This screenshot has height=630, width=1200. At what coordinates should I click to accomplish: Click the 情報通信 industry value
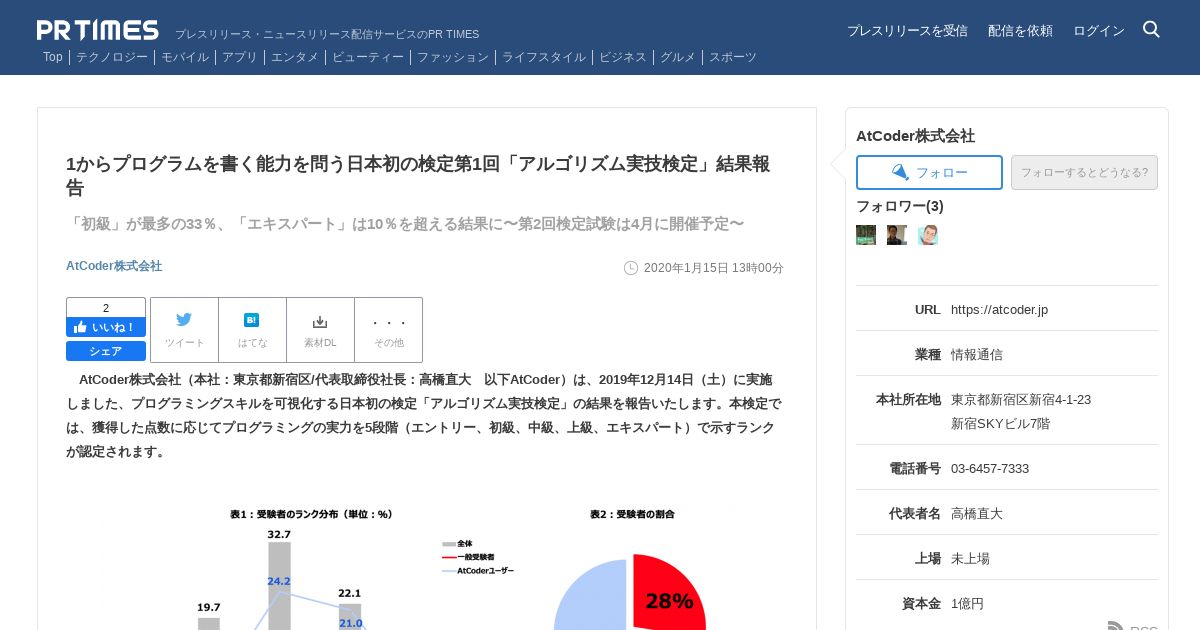point(977,354)
